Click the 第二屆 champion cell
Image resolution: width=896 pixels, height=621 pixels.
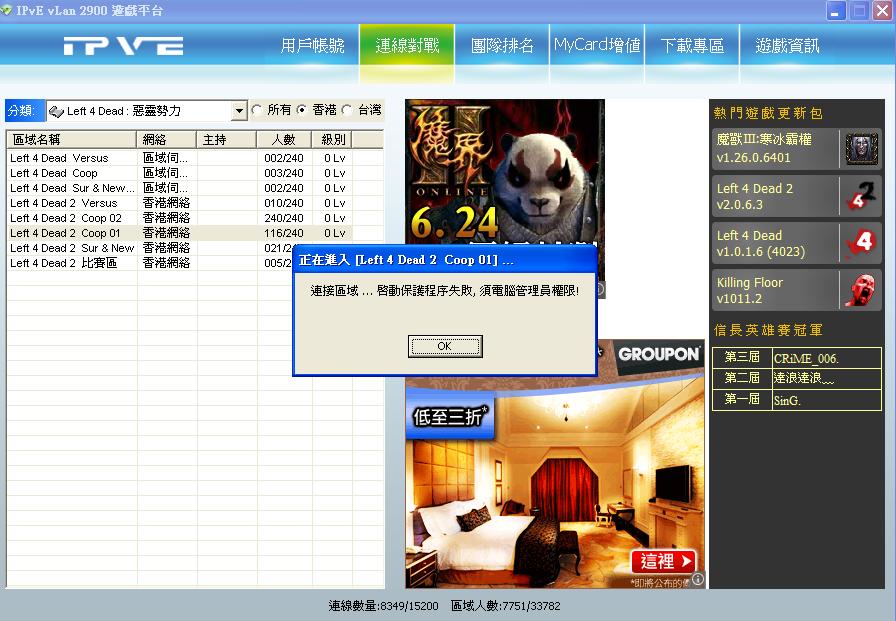pos(742,378)
